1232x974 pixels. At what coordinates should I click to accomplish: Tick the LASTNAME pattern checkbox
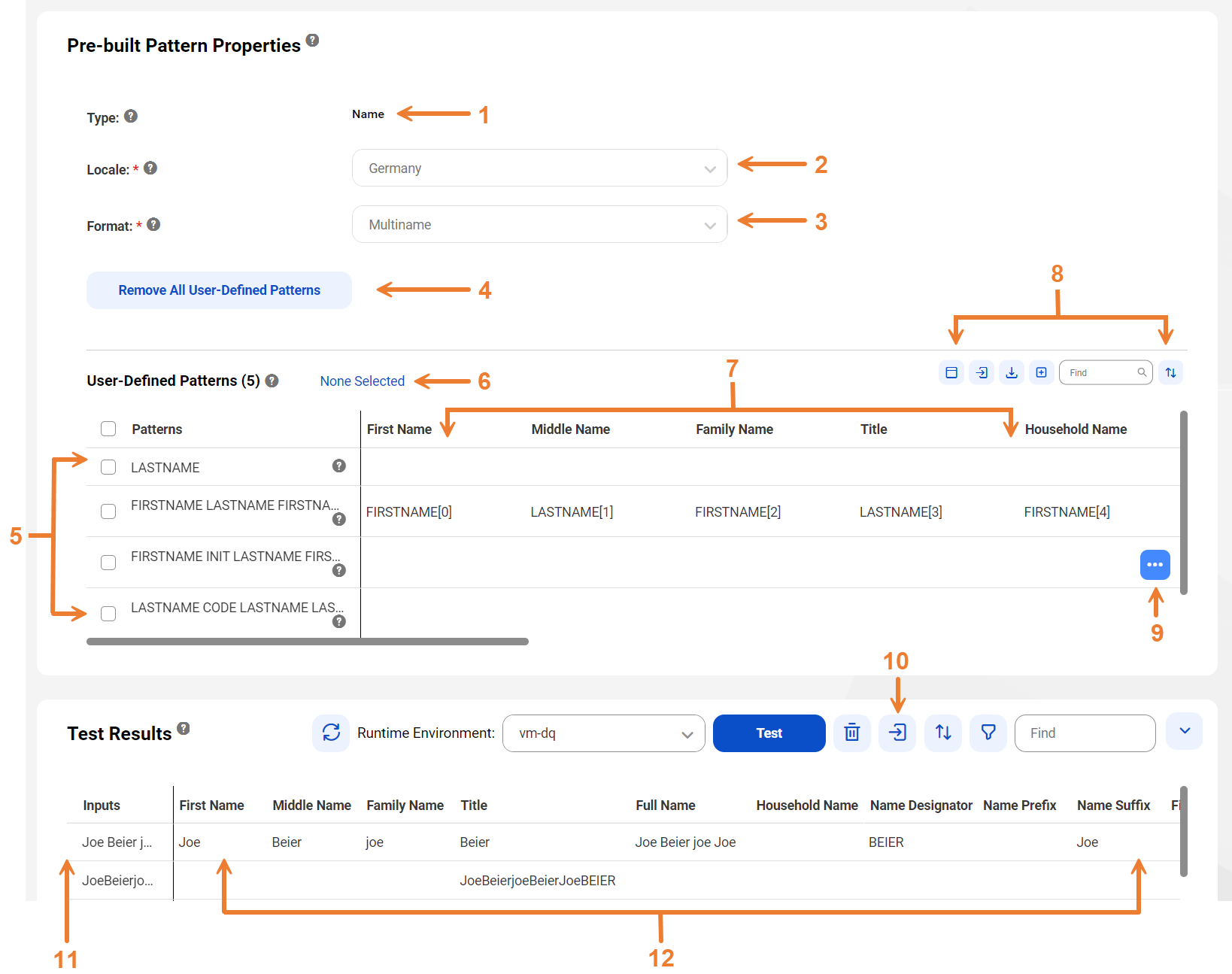pos(108,467)
